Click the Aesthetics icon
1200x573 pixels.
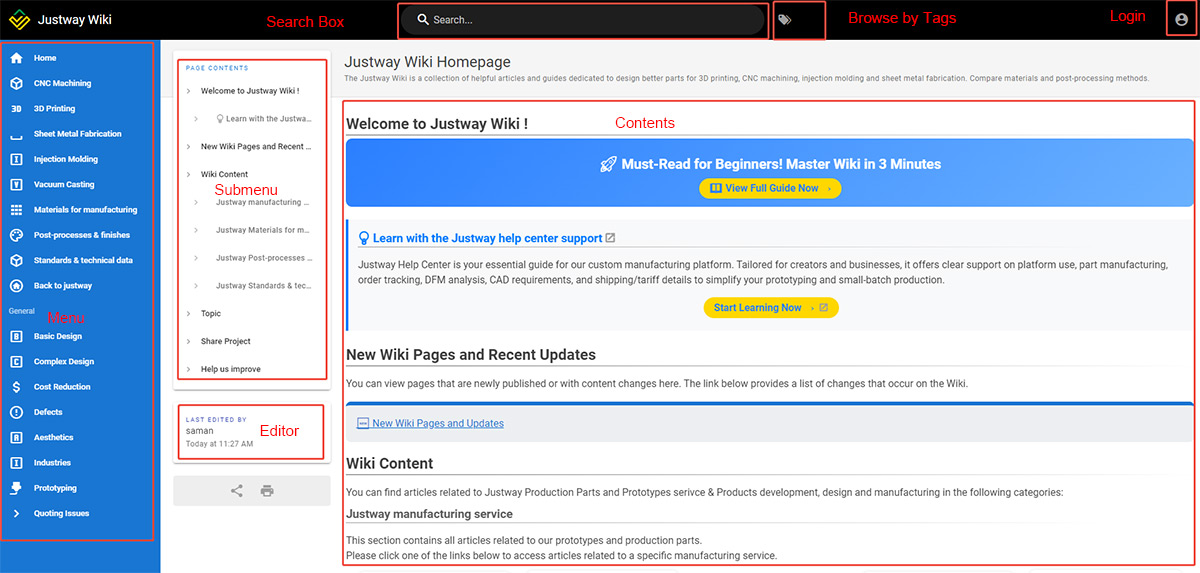tap(16, 437)
